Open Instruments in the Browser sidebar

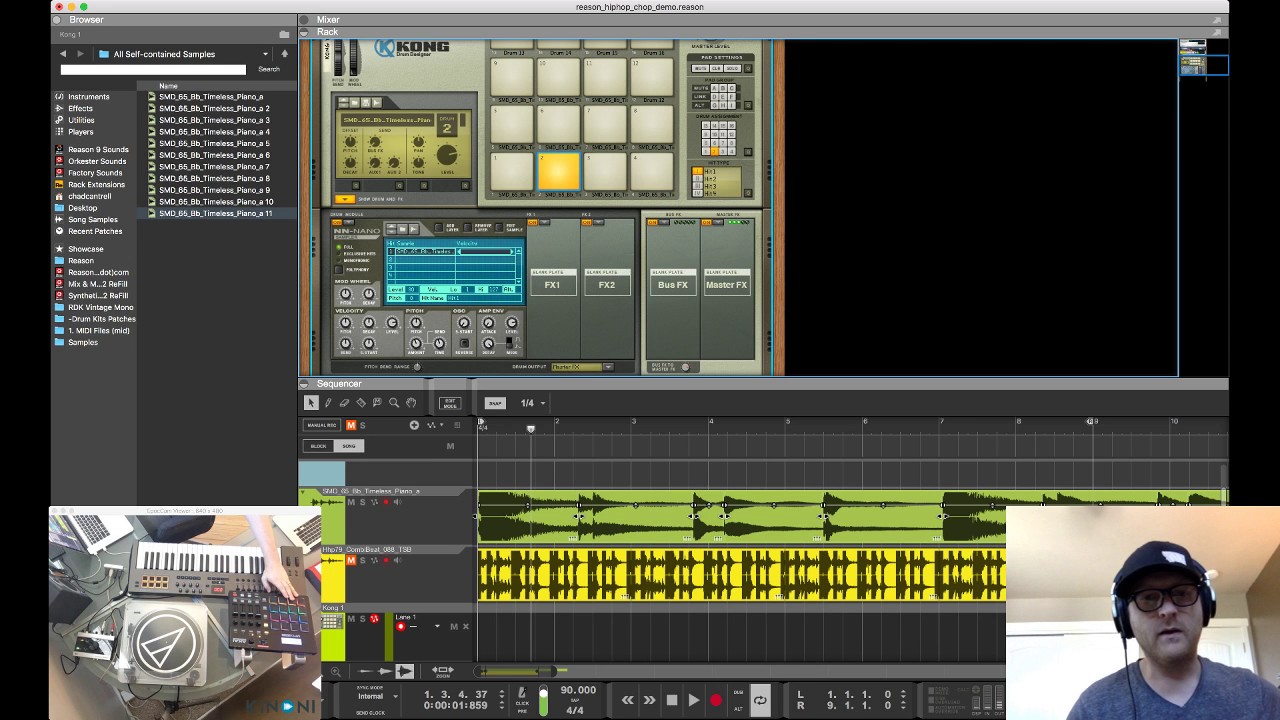[x=89, y=97]
